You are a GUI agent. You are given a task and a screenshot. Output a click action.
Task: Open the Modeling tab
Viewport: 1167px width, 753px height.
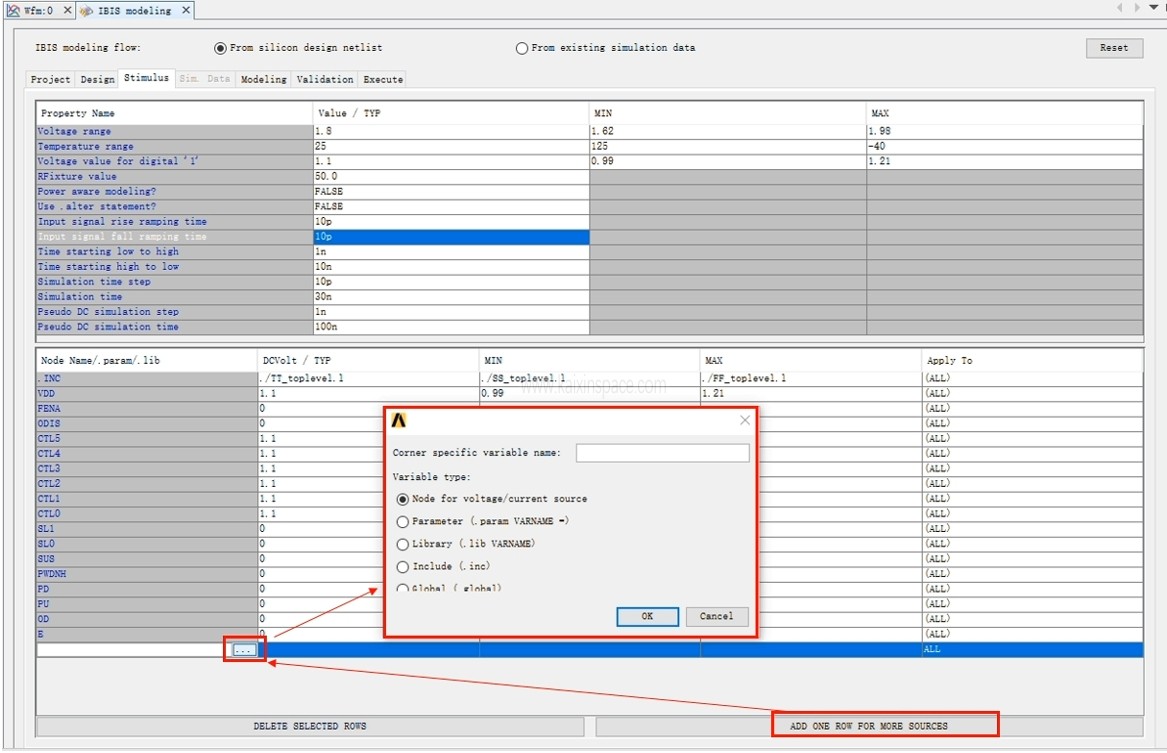264,79
